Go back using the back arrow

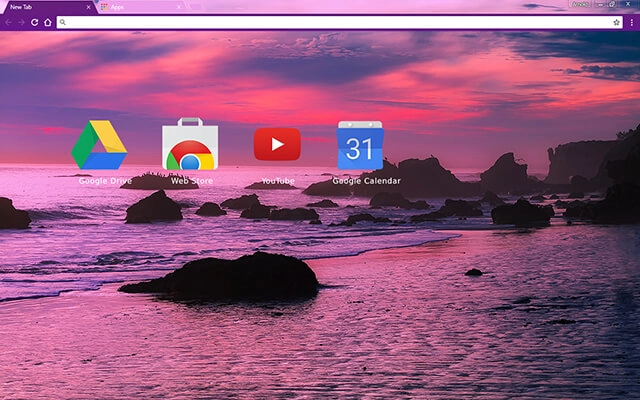tap(9, 22)
